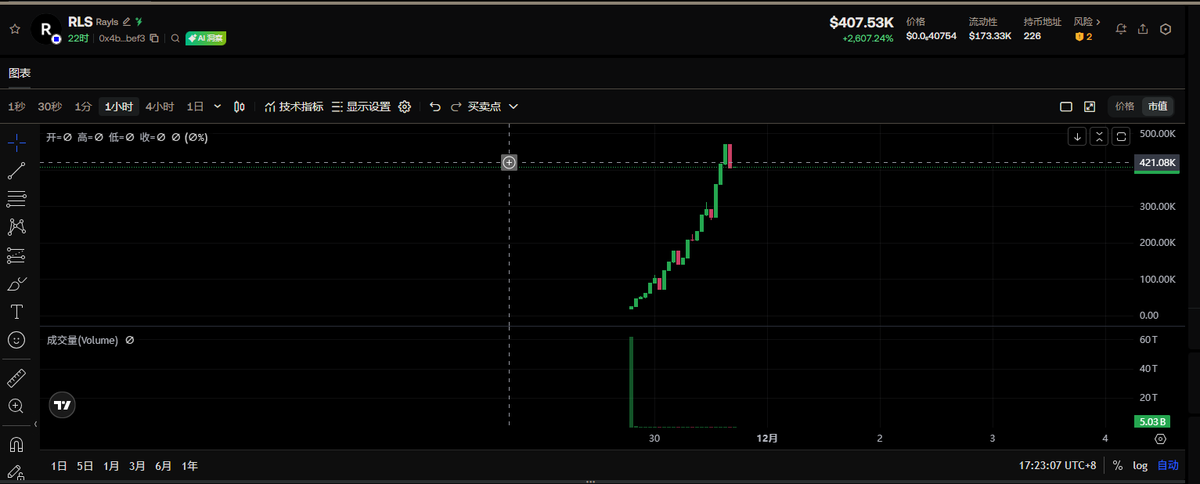Click the reset/swap chart view button
Viewport: 1200px width, 484px height.
pyautogui.click(x=1122, y=136)
